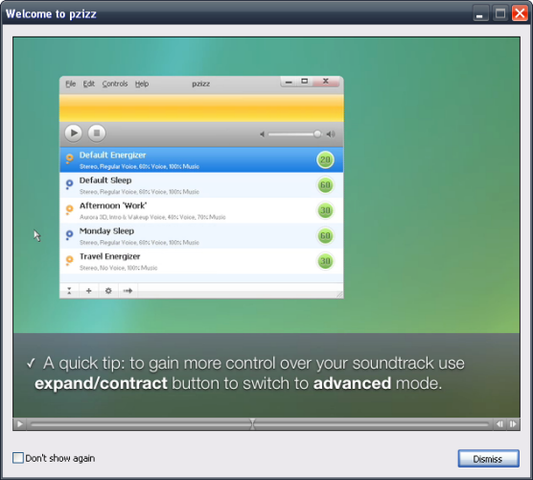
Task: Click the loud-volume speaker icon
Action: tap(331, 134)
